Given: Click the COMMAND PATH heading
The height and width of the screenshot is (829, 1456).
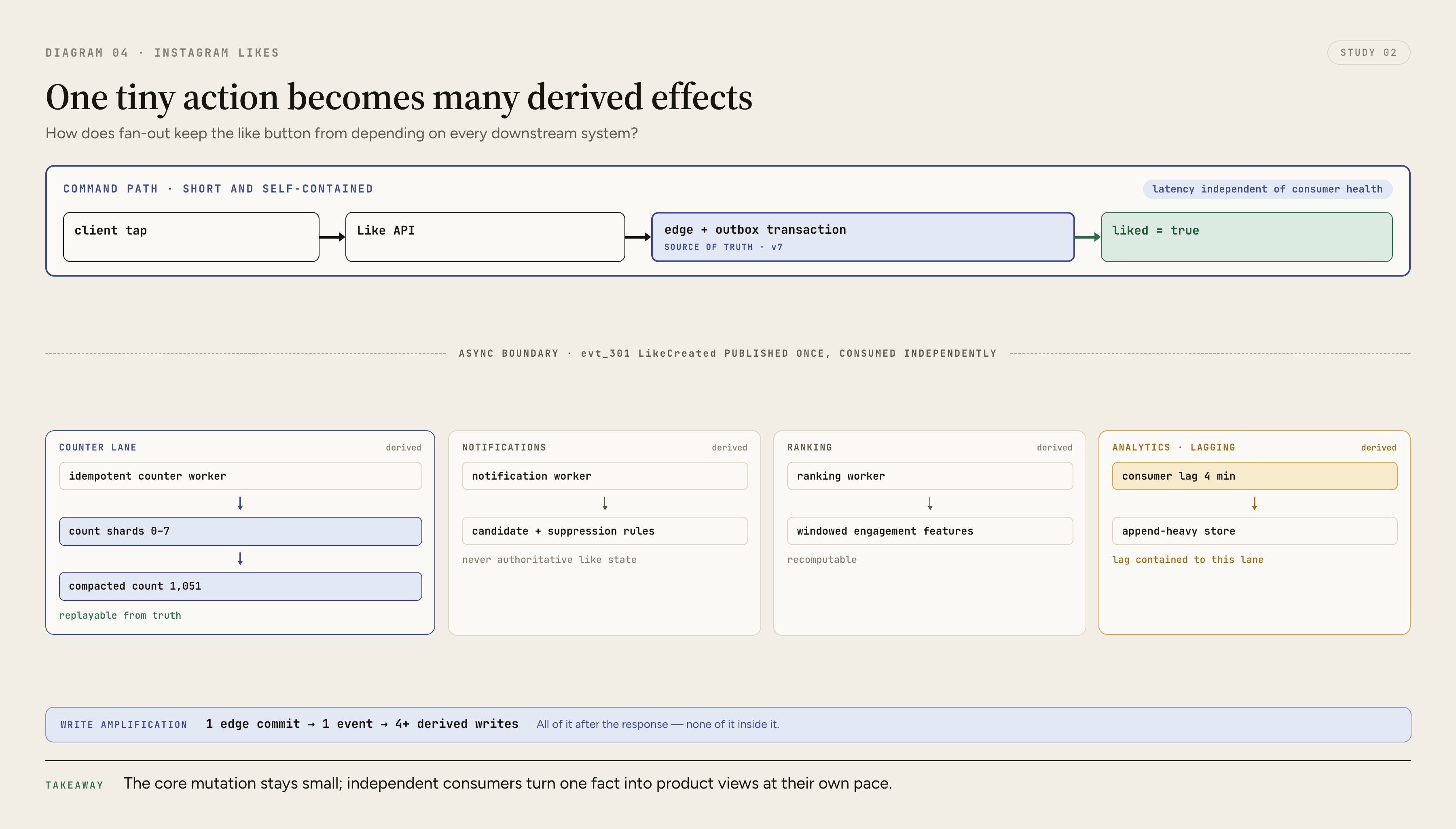Looking at the screenshot, I should point(218,189).
